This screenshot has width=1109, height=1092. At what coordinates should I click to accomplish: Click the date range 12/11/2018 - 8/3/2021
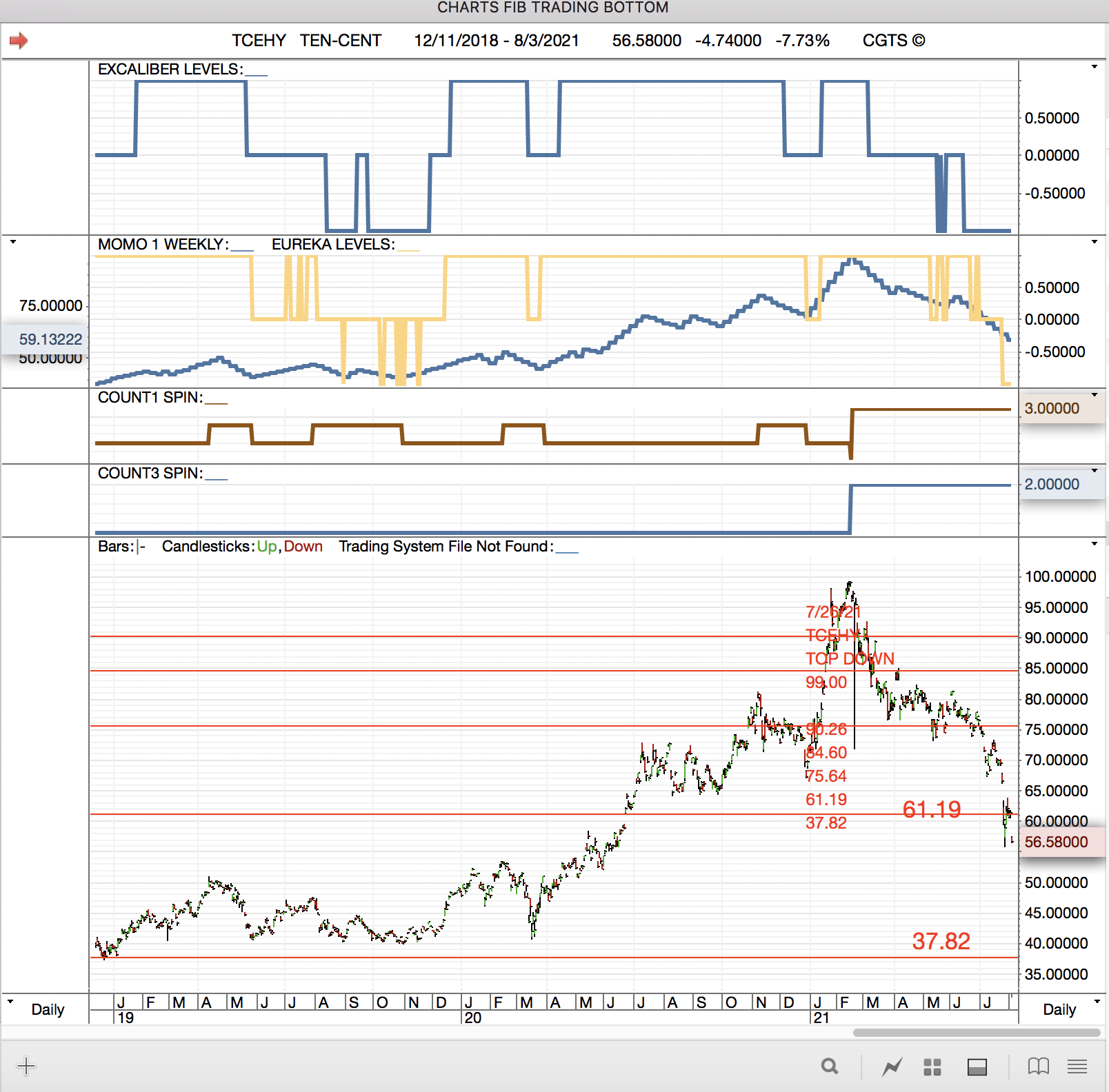click(496, 41)
